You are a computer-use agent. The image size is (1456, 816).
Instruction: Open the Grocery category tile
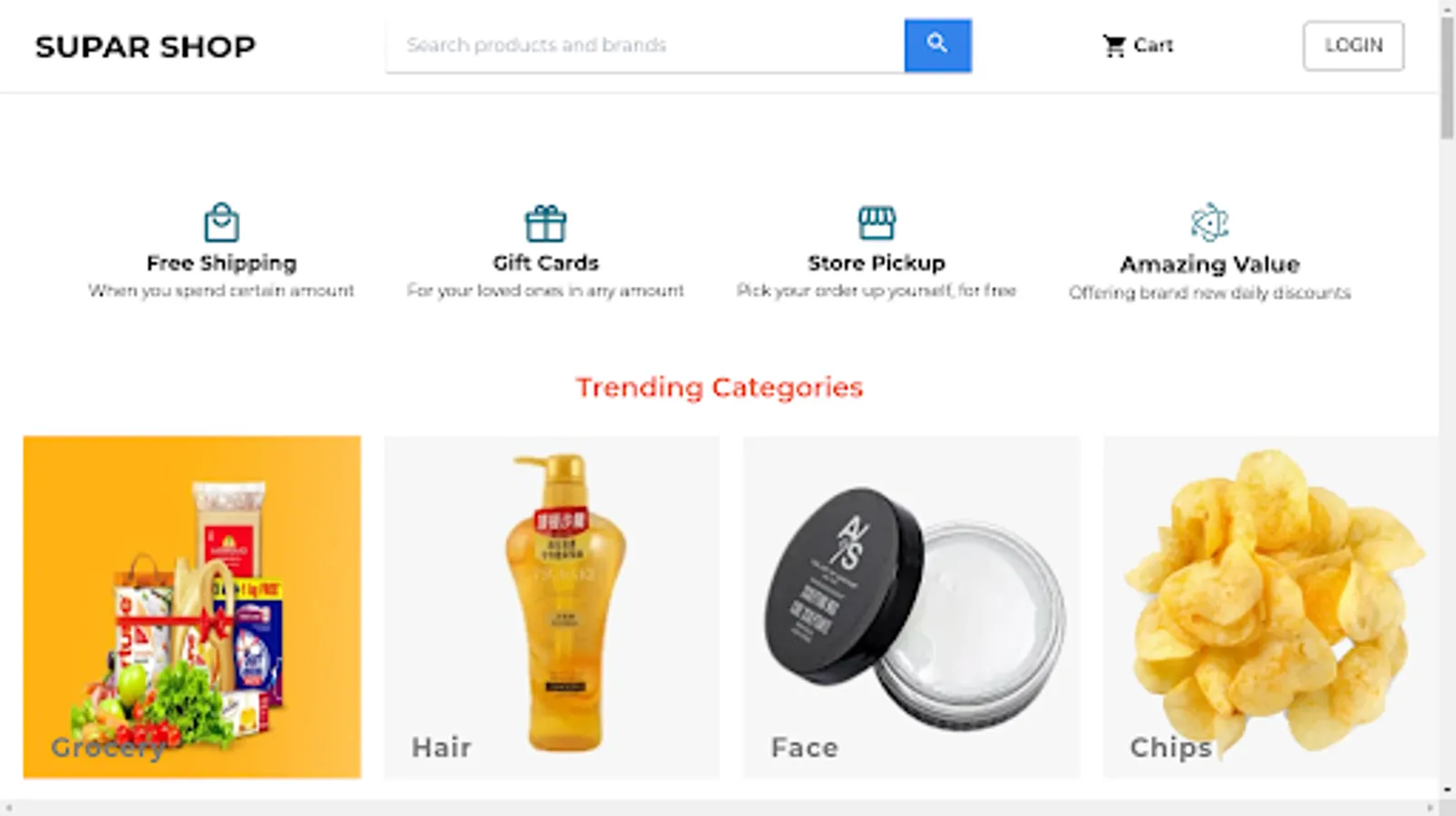(x=192, y=607)
